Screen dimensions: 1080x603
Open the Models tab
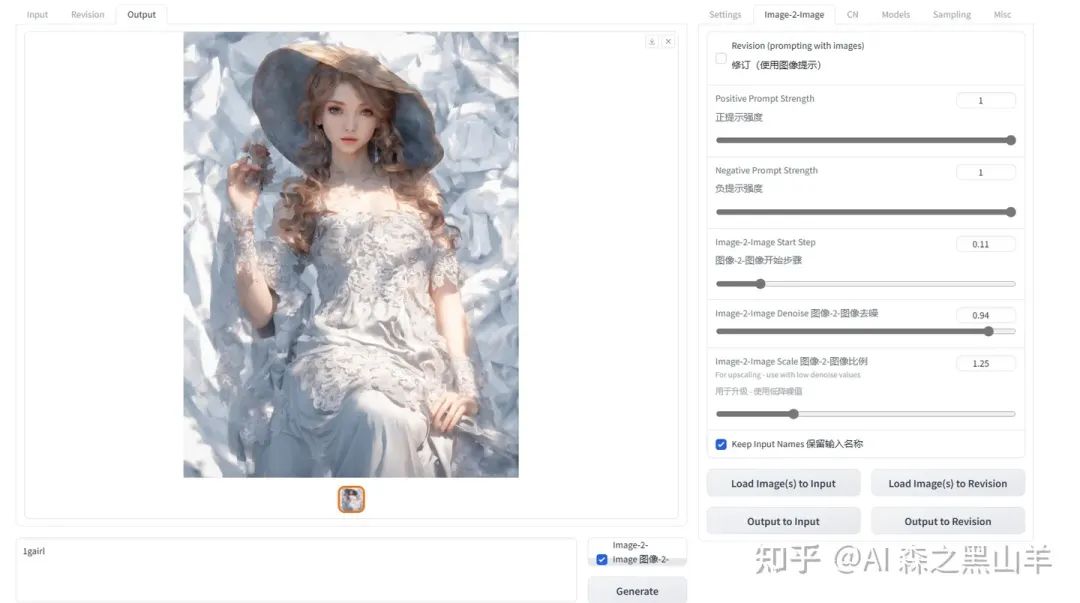(x=895, y=14)
